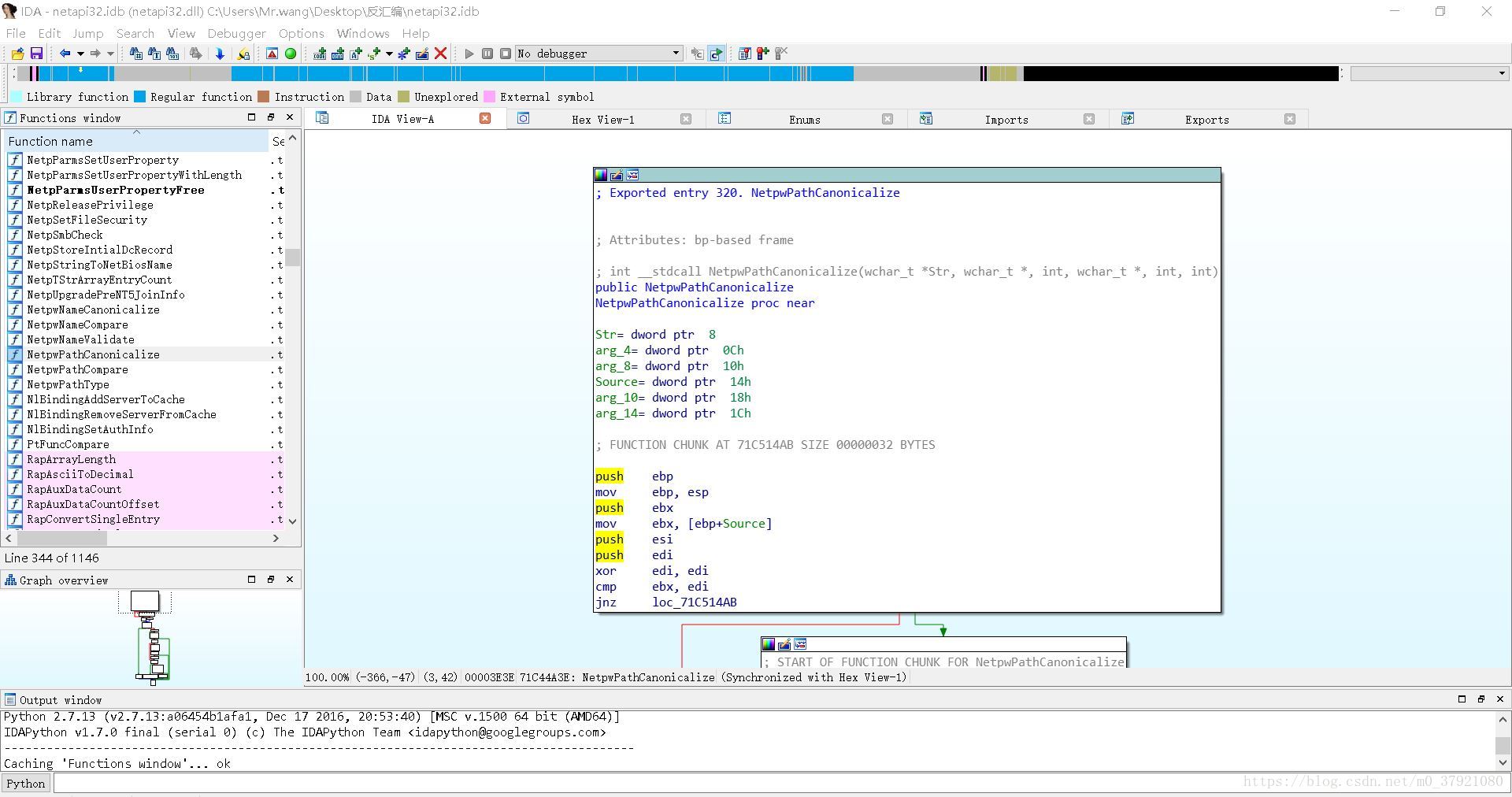Click the edit pencil icon in graph block header

pos(617,175)
